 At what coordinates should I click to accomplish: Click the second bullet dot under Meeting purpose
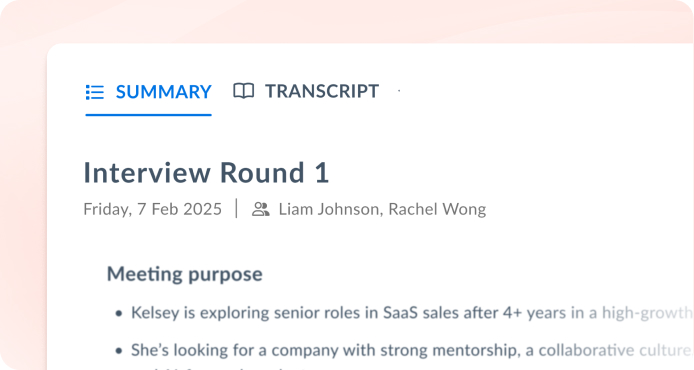tap(118, 351)
